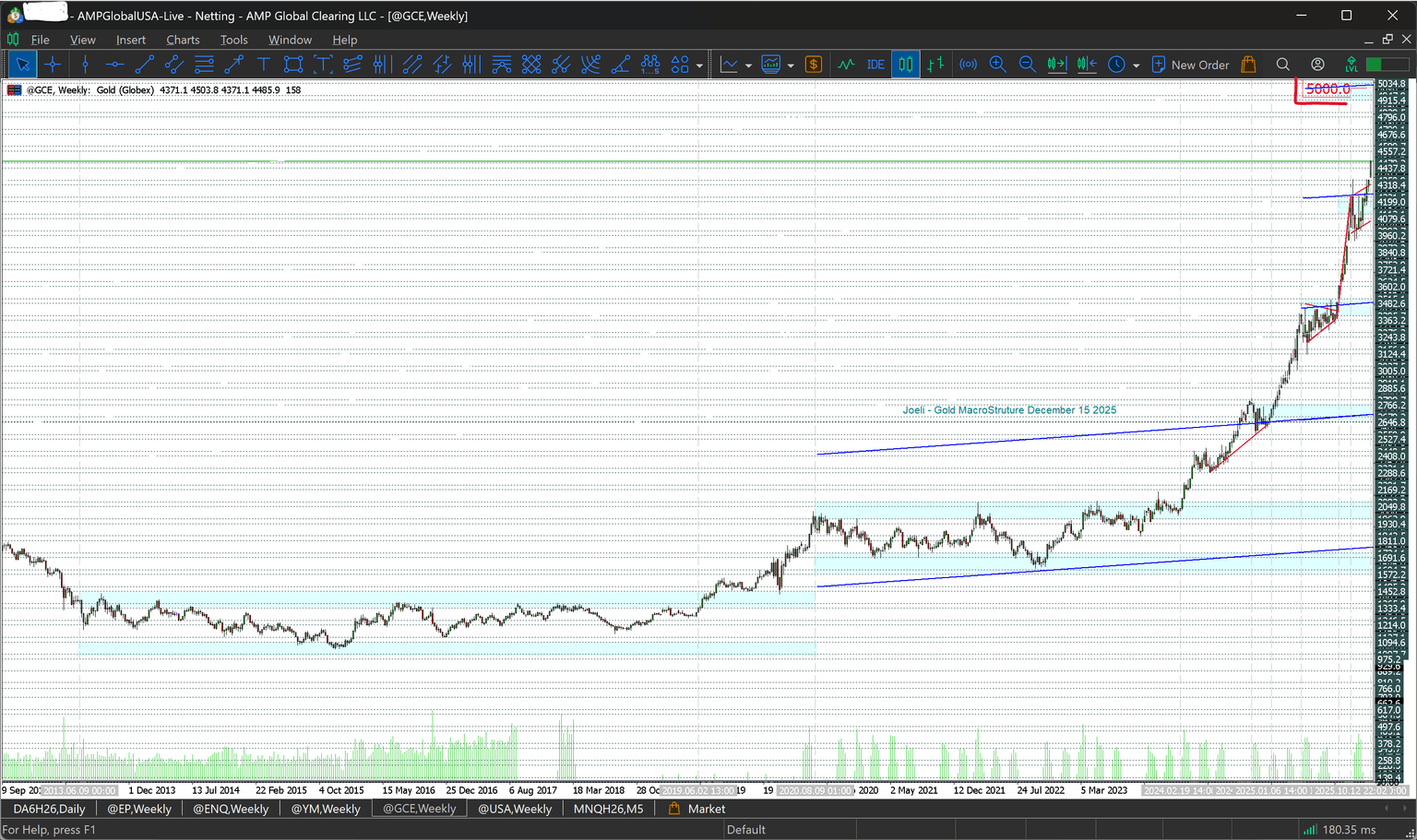Click the chart title @GCE, Weekly: Gold (Globex)
The width and height of the screenshot is (1417, 840).
tap(90, 90)
